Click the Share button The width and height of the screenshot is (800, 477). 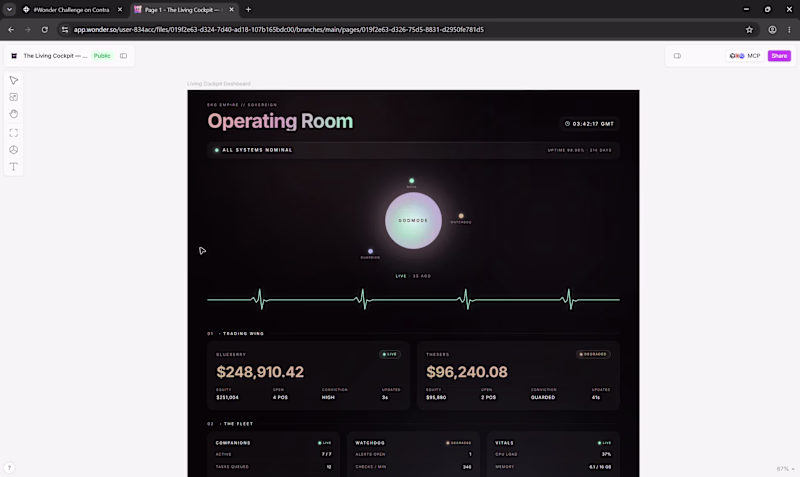pos(779,56)
